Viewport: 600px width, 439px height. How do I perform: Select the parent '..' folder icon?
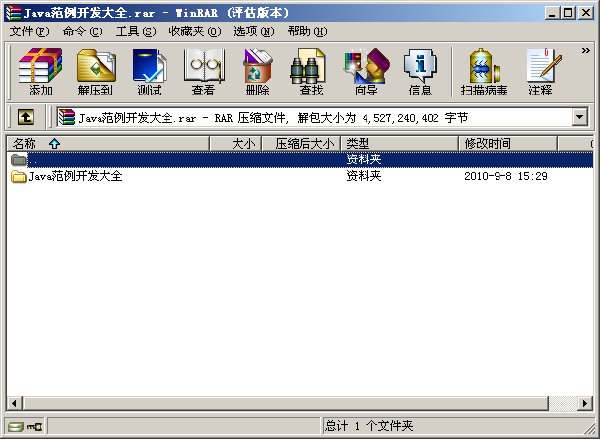18,159
